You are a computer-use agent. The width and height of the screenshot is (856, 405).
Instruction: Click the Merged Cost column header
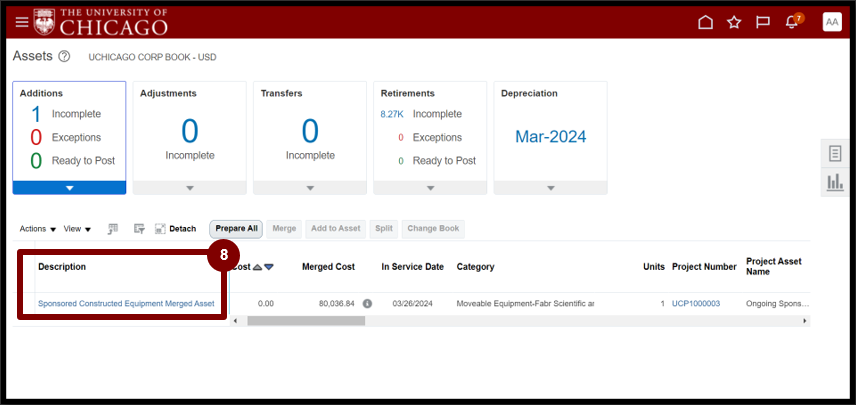(328, 267)
